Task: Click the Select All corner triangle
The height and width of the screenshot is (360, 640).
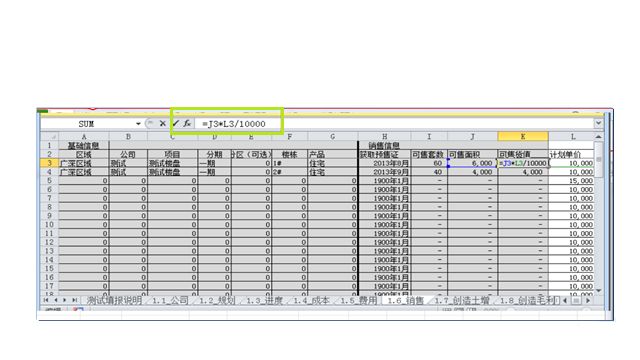Action: click(50, 137)
